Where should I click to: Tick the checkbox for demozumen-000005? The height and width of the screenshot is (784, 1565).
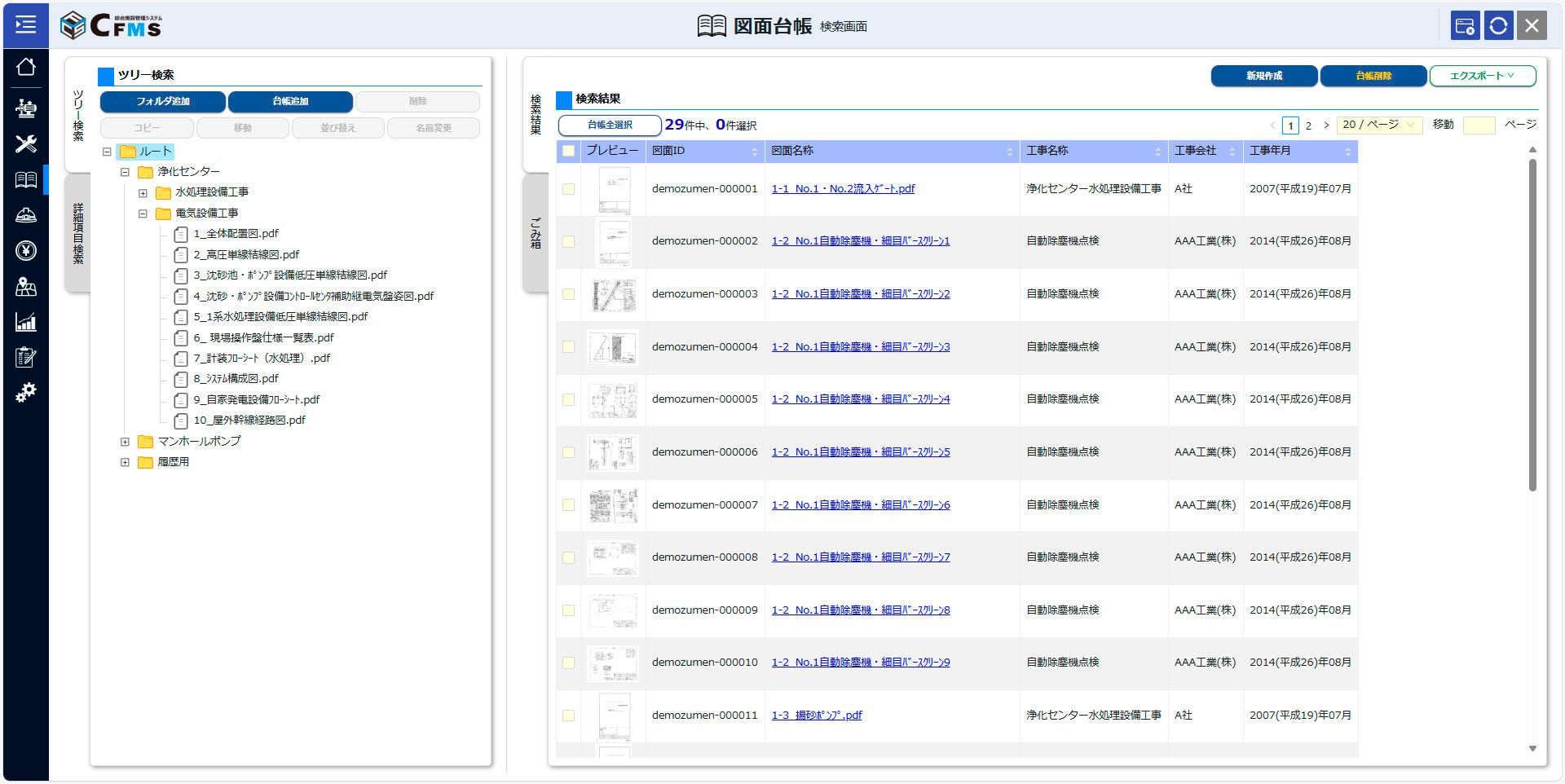click(568, 399)
